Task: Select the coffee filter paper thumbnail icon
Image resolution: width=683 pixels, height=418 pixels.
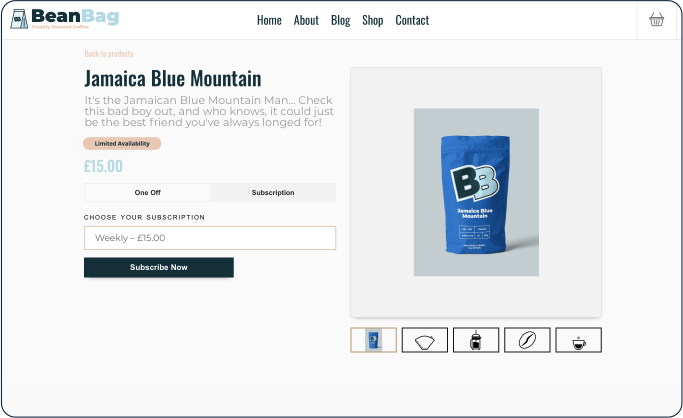Action: (x=425, y=340)
